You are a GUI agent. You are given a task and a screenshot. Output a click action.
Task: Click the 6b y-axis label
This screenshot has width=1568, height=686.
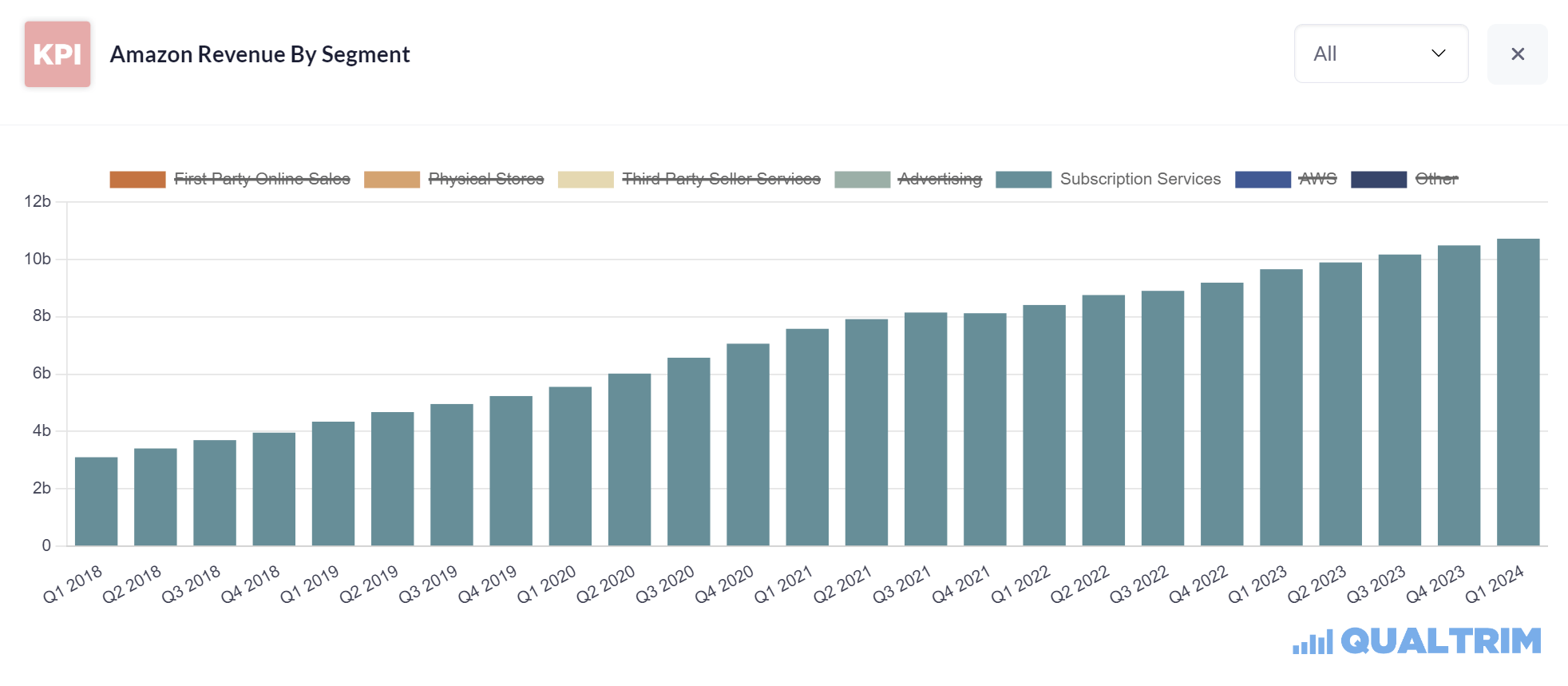click(x=42, y=373)
